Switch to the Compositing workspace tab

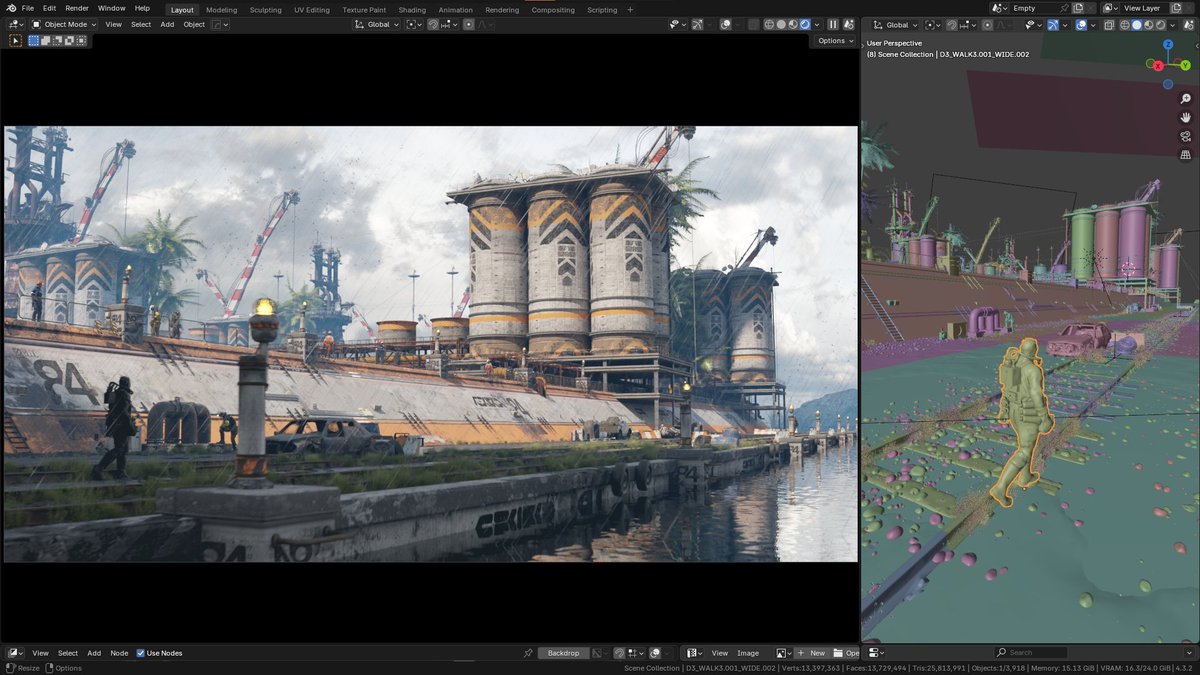(x=553, y=9)
